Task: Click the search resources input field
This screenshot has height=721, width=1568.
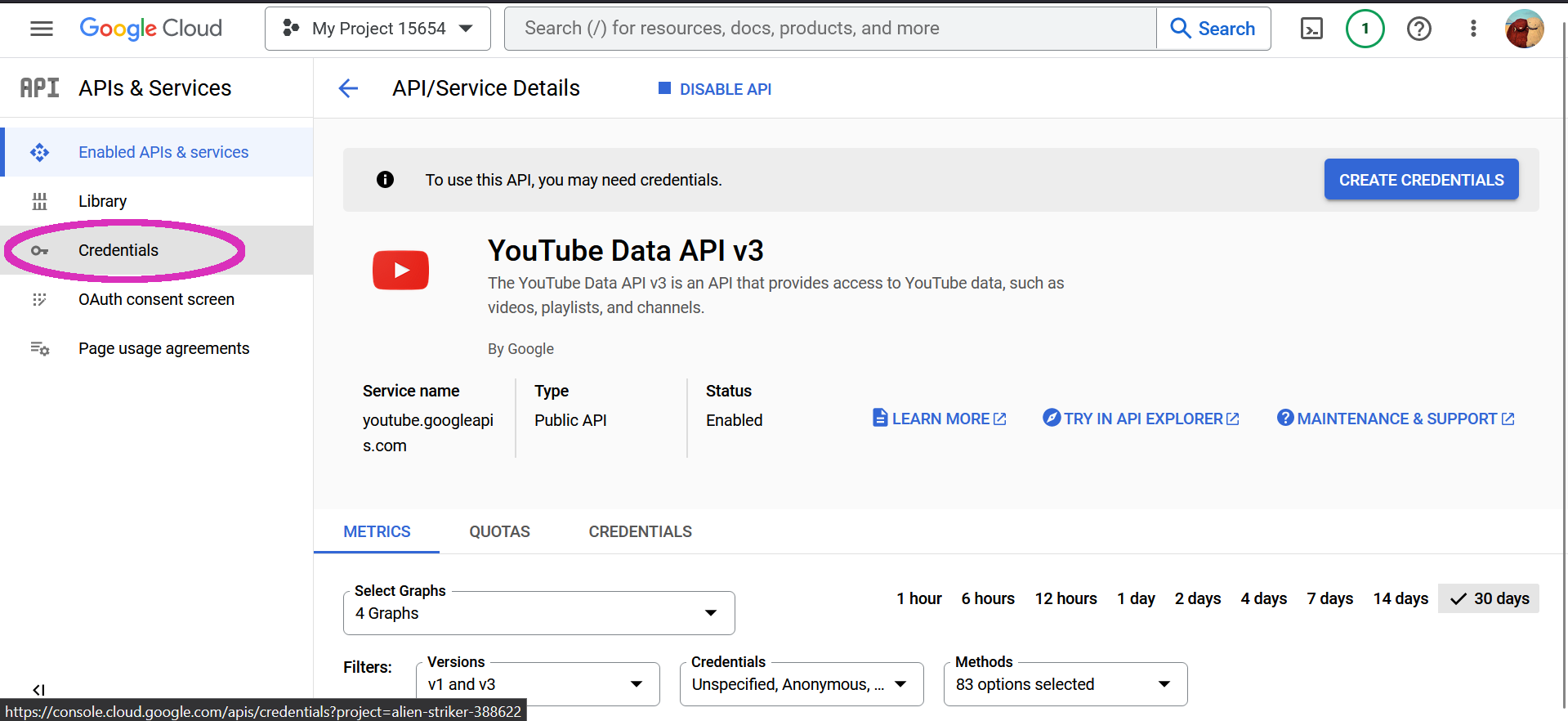Action: 829,29
